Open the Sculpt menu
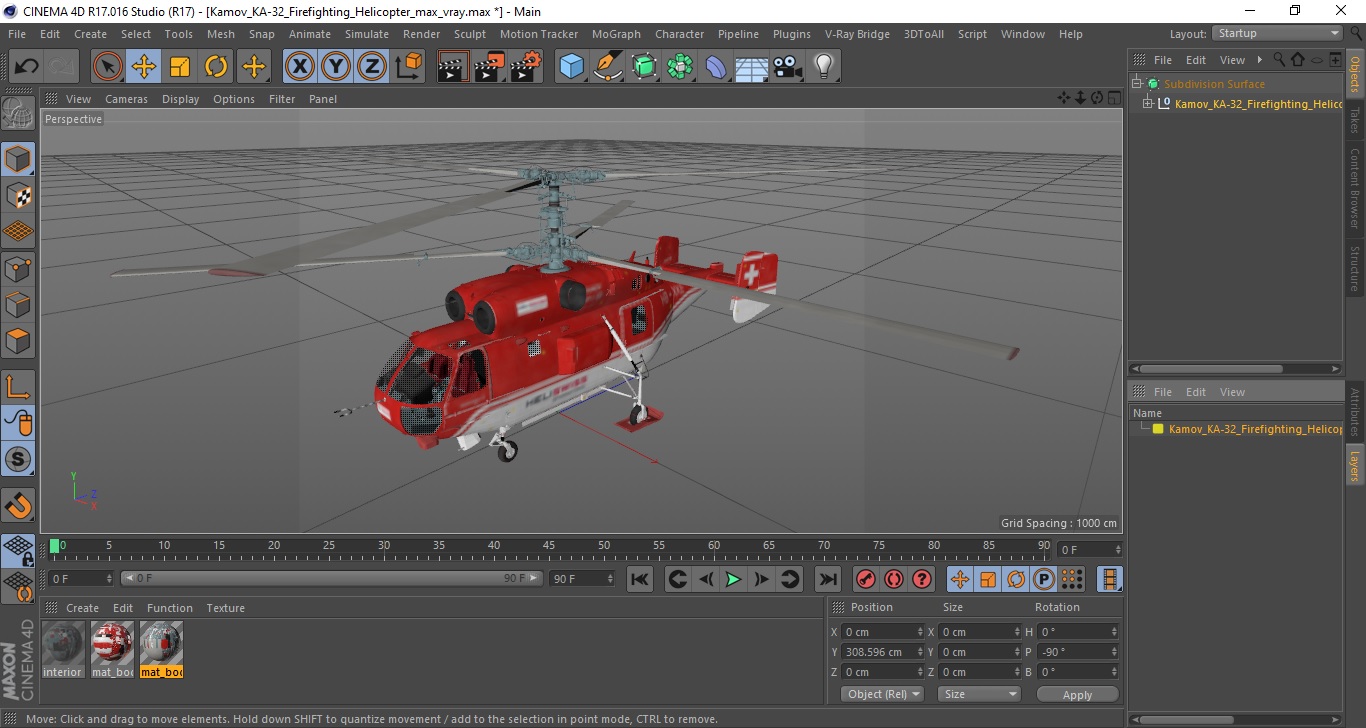Viewport: 1366px width, 728px height. click(470, 34)
